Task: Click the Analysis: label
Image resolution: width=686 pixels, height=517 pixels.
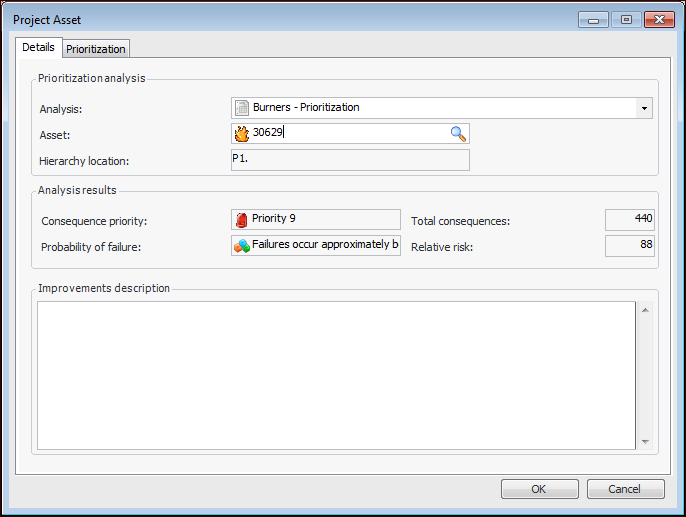Action: 61,109
